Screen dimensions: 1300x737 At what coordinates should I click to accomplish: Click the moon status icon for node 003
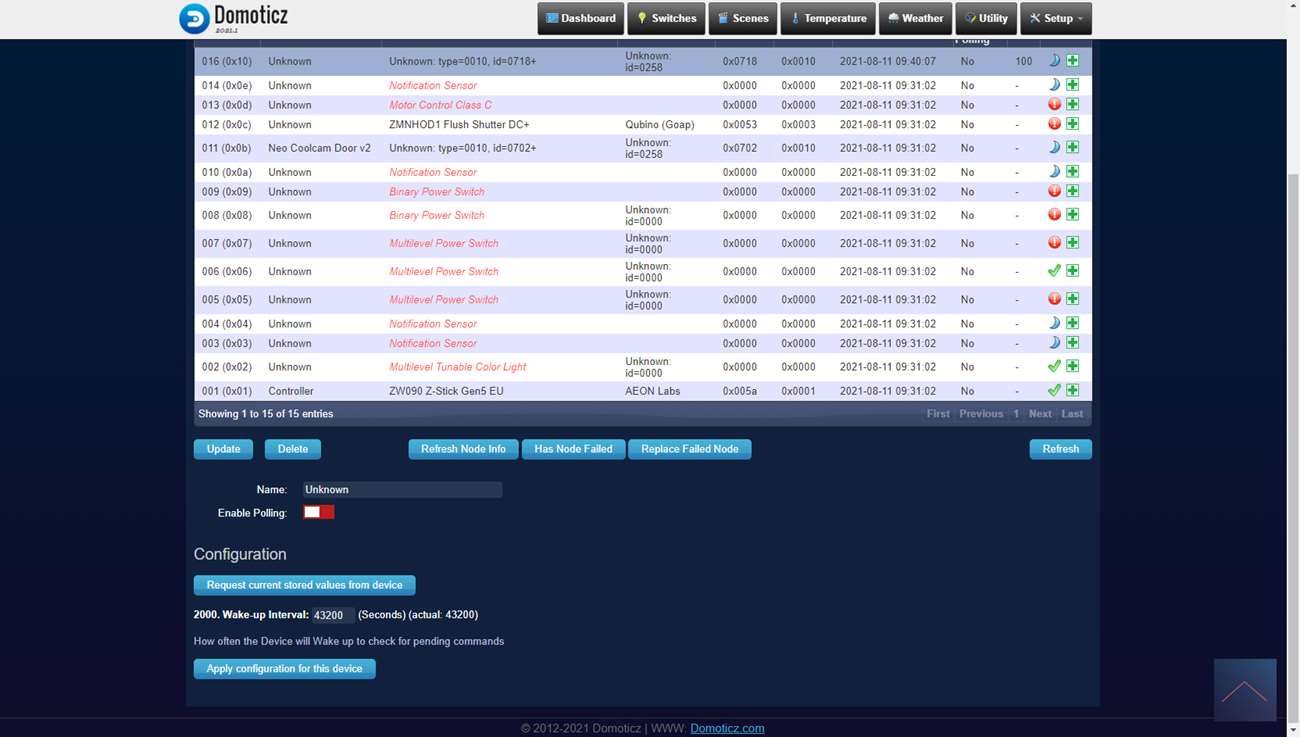point(1054,343)
